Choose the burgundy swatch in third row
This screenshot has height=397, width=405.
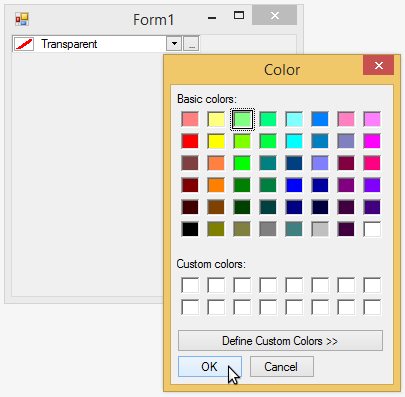click(x=346, y=163)
